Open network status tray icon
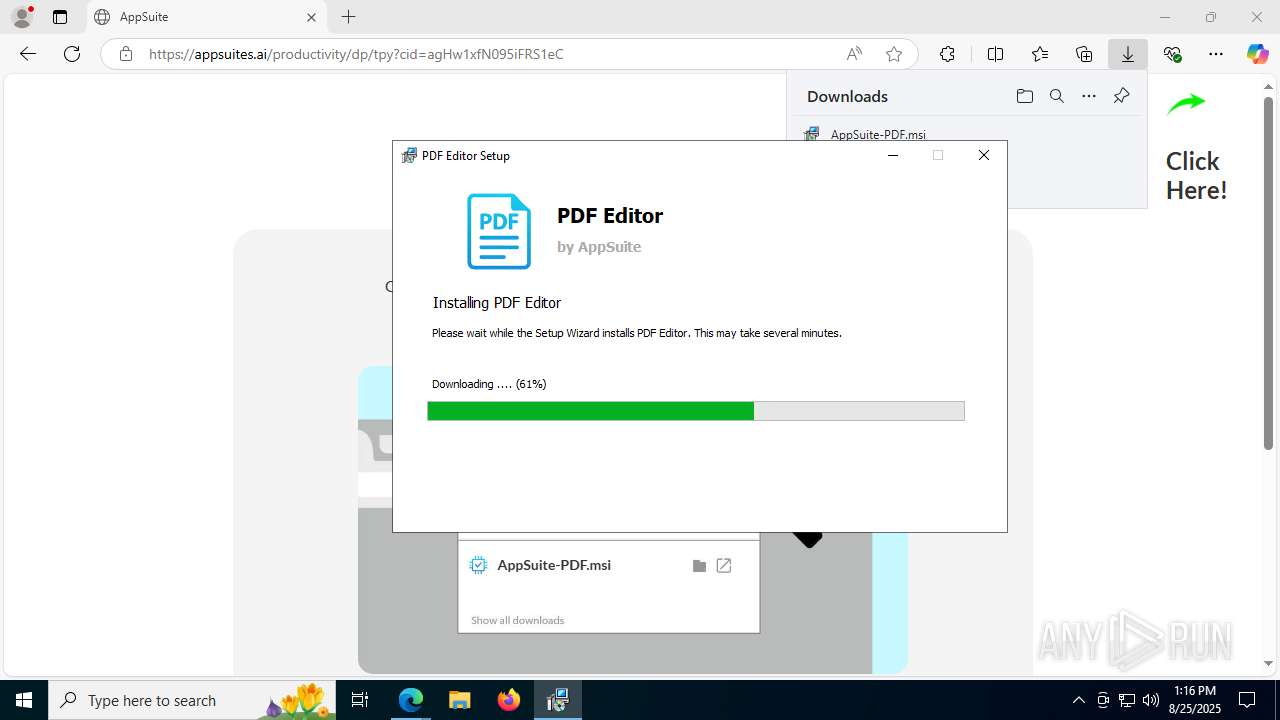Viewport: 1280px width, 720px height. click(1127, 700)
